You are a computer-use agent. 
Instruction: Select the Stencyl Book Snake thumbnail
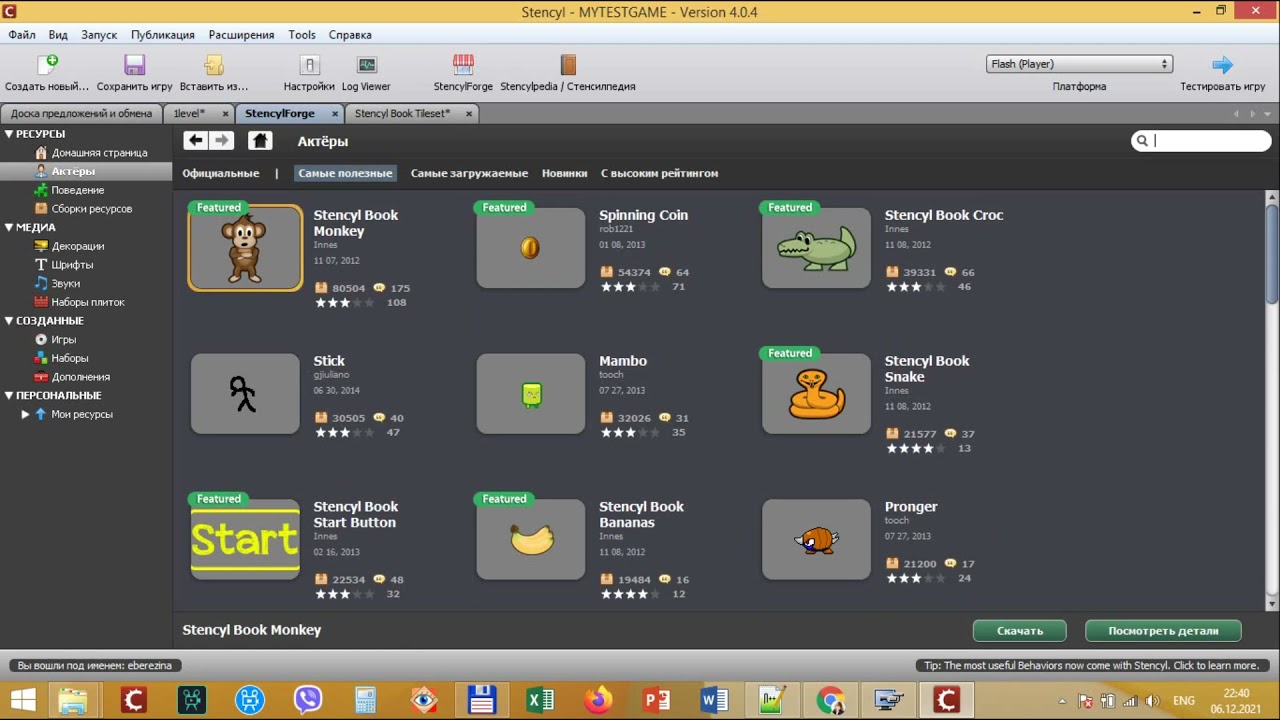(816, 394)
